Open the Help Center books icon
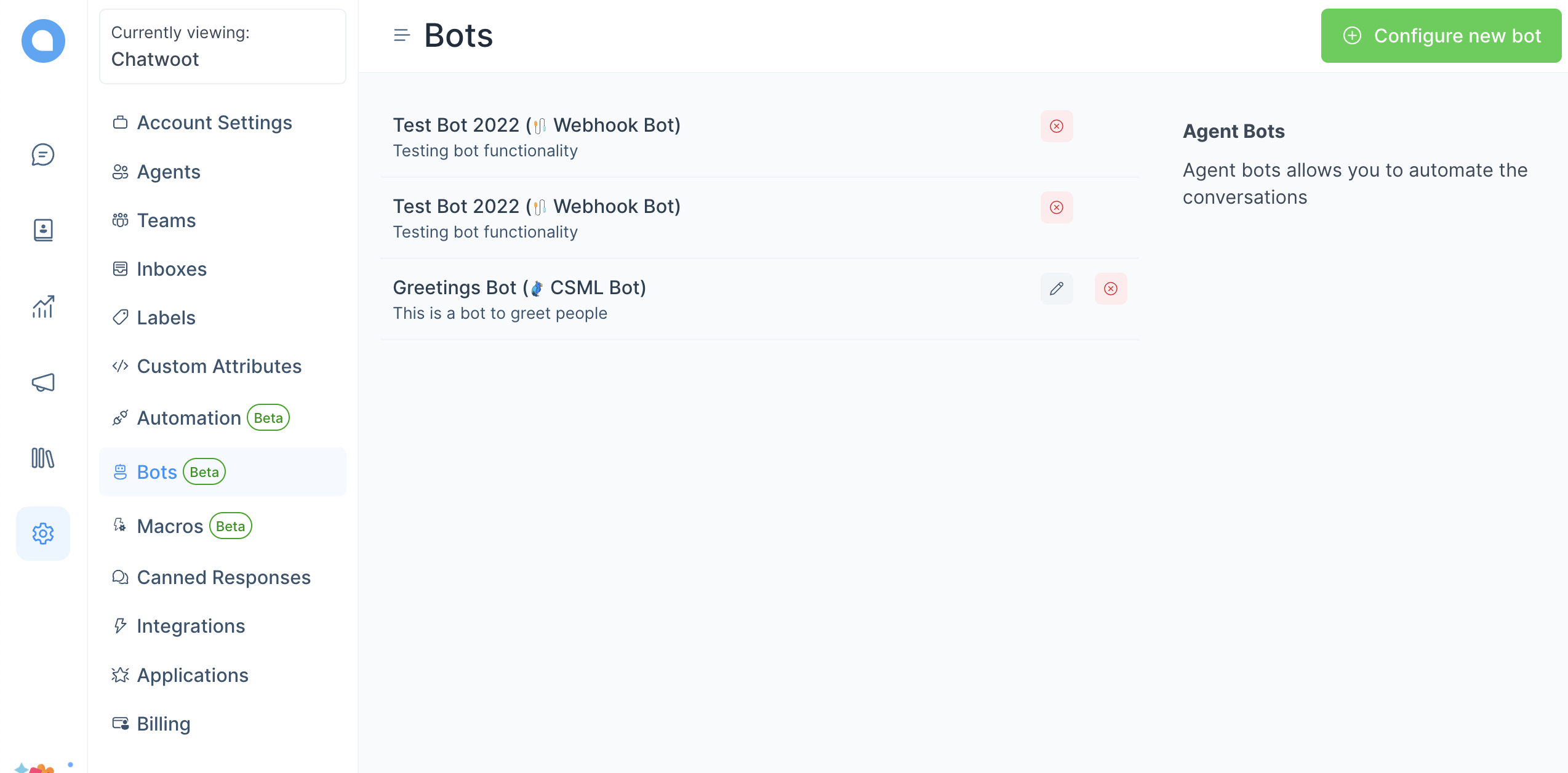This screenshot has height=773, width=1568. pos(42,459)
